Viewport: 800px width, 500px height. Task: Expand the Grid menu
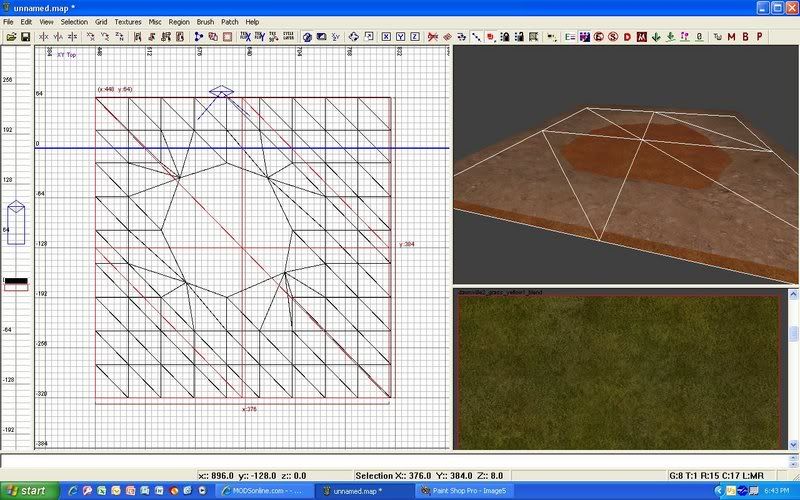(x=101, y=21)
